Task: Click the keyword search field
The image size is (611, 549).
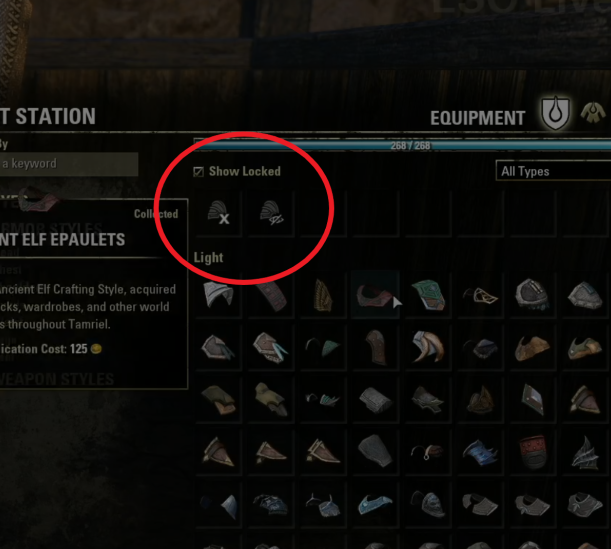Action: tap(69, 164)
